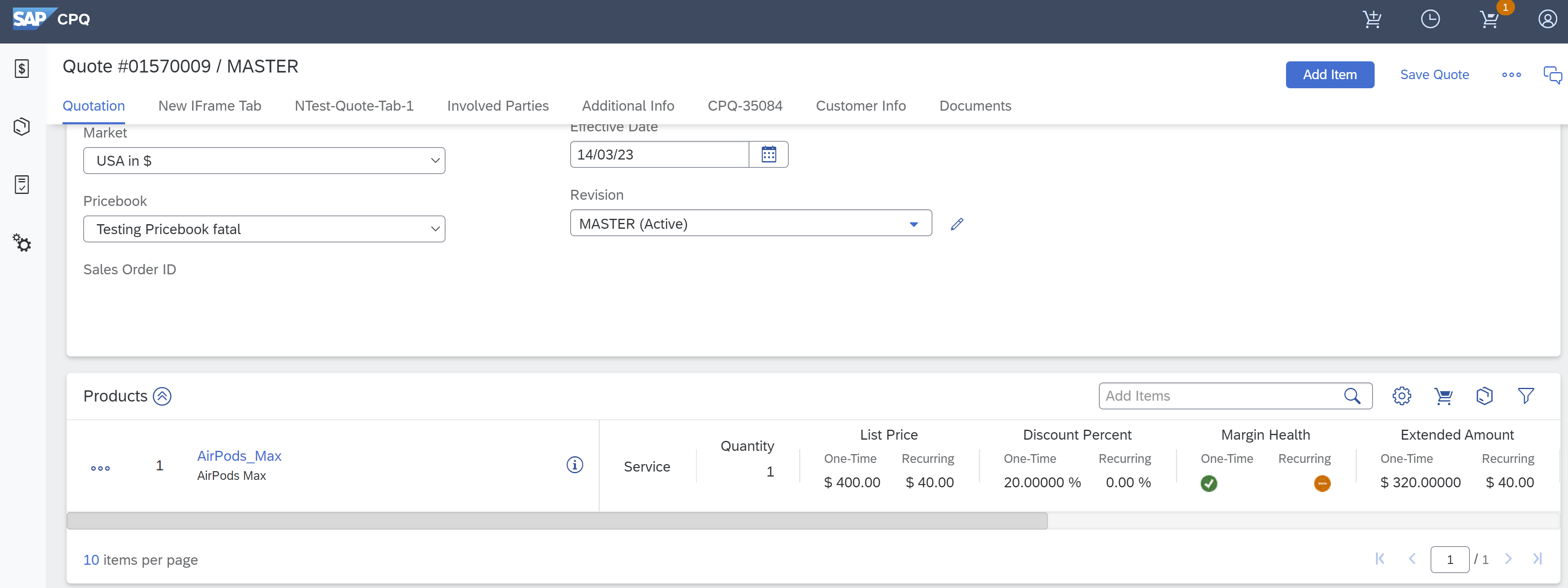This screenshot has width=1568, height=588.
Task: Click One-Time discount 20.00000 % value
Action: coord(1042,483)
